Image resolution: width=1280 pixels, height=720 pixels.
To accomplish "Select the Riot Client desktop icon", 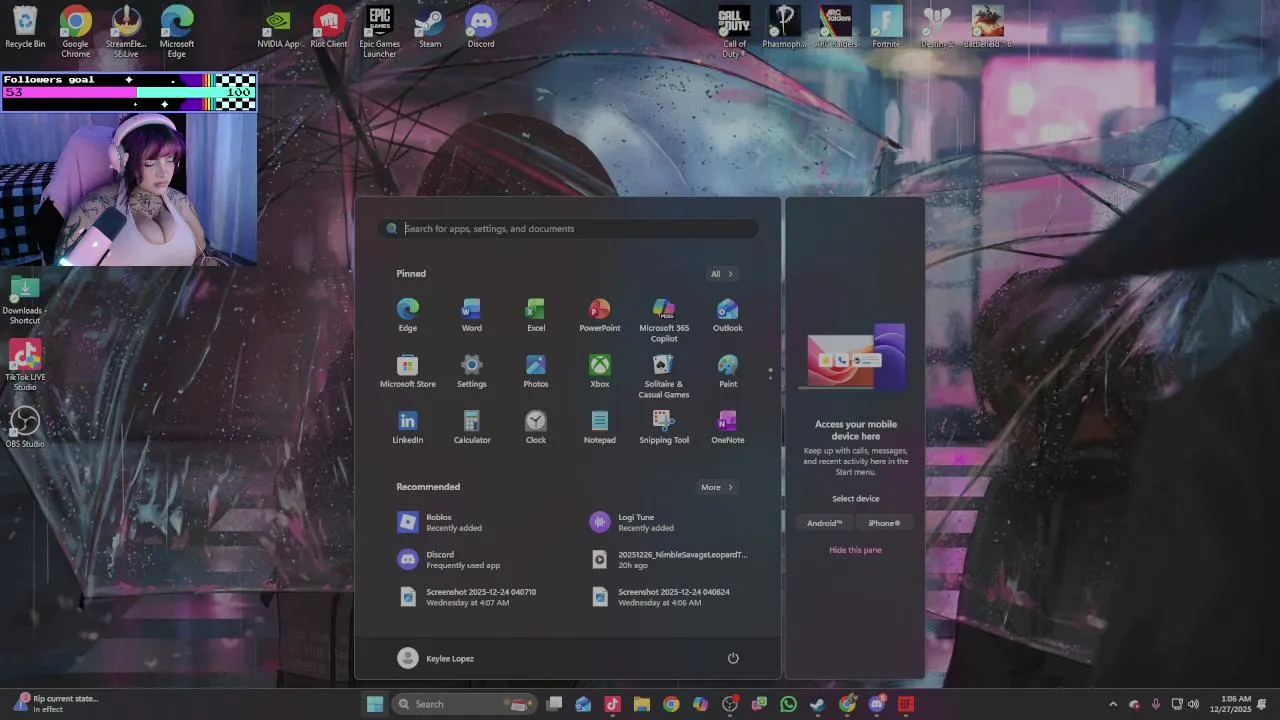I will click(329, 27).
